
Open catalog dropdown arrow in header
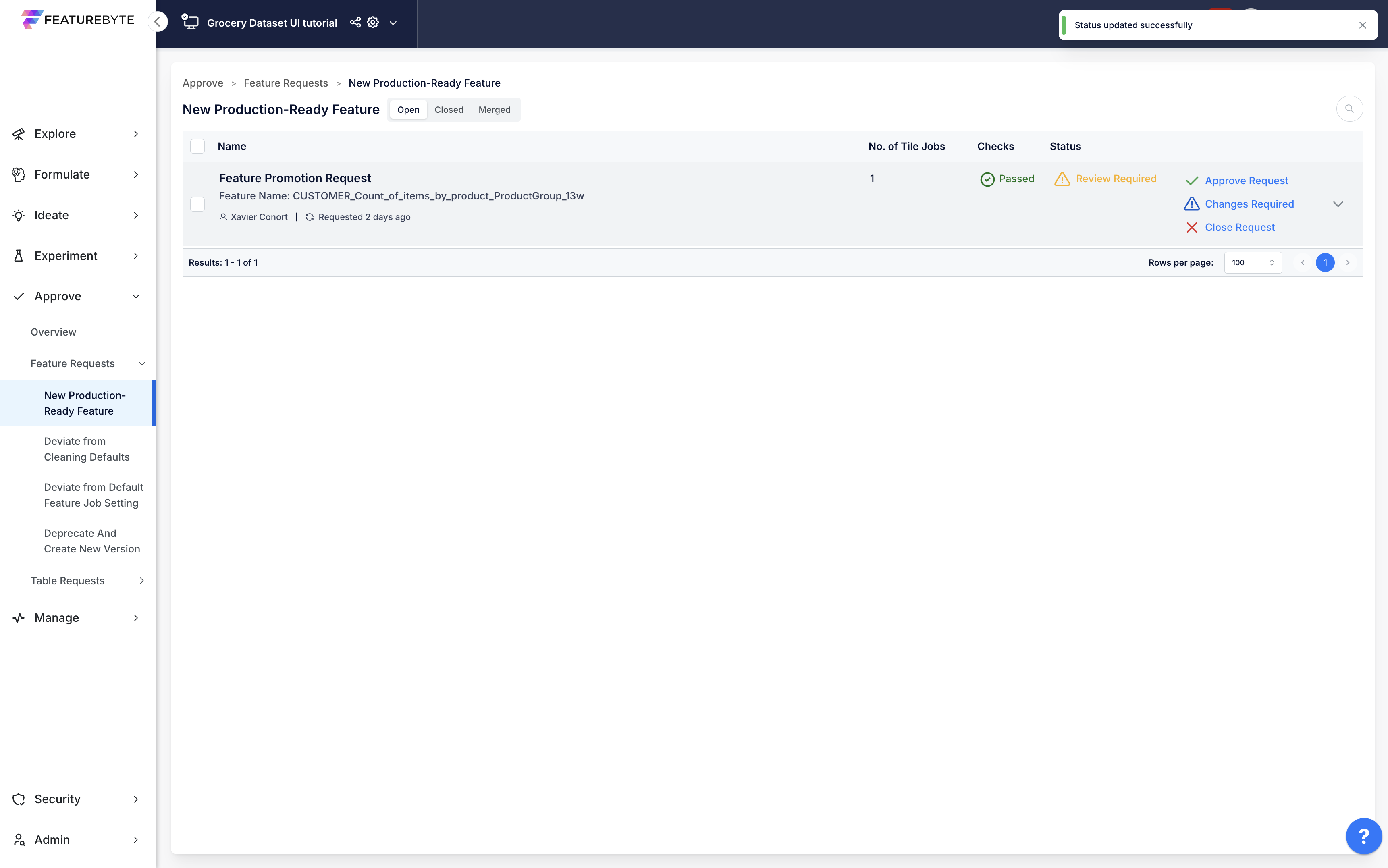click(393, 23)
